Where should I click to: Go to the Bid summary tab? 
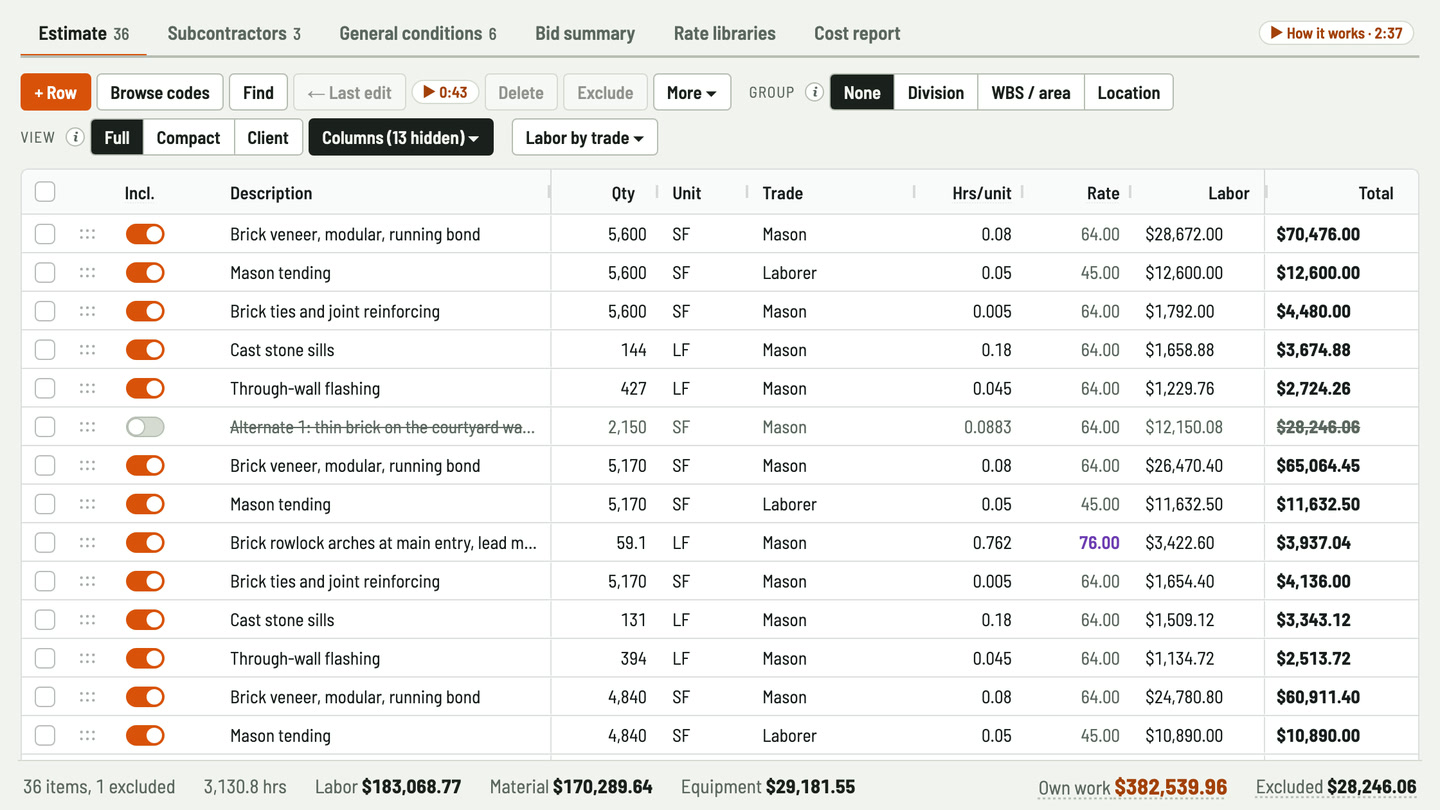click(585, 33)
